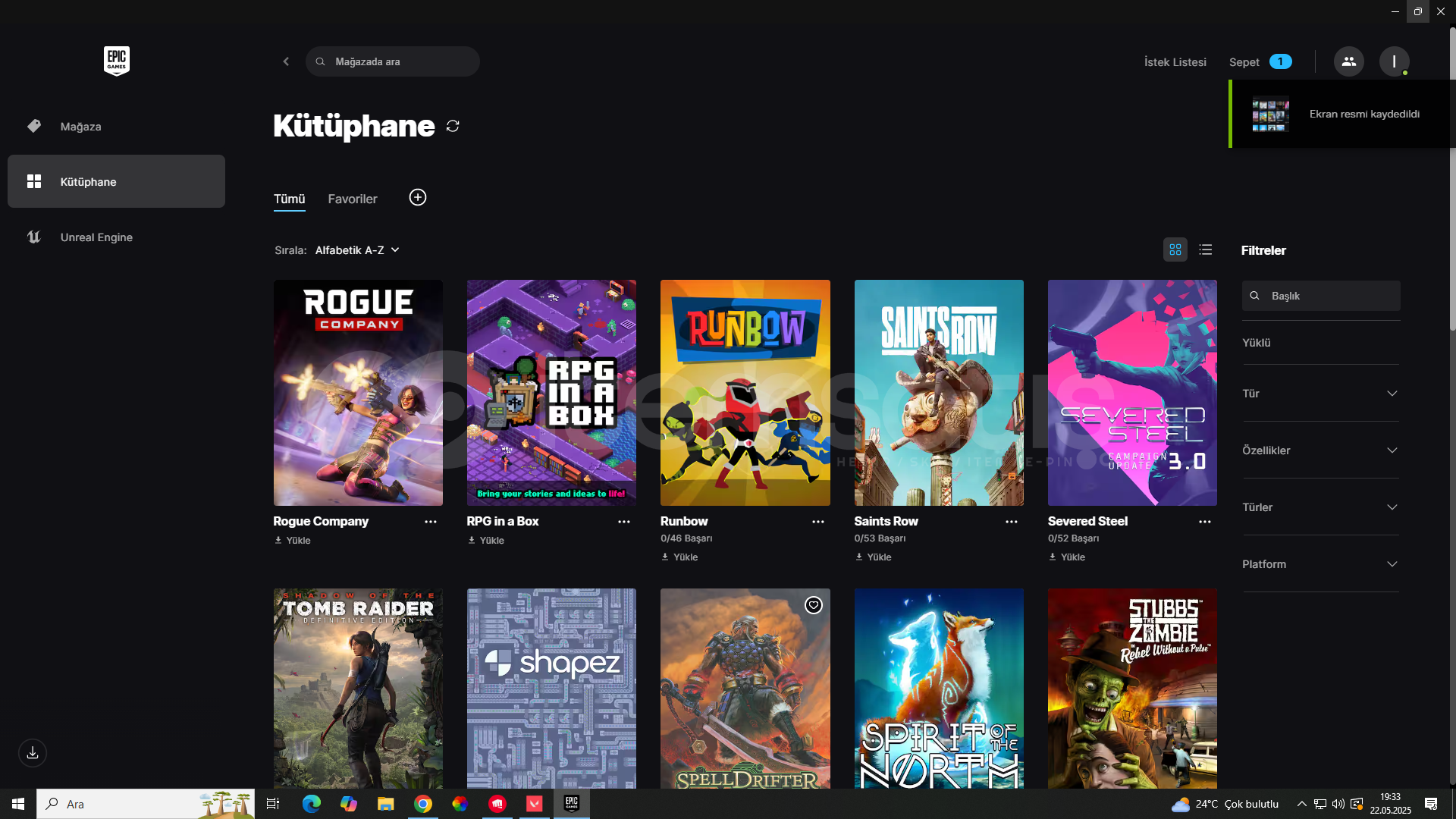This screenshot has height=819, width=1456.
Task: Go back using the back arrow
Action: [x=286, y=61]
